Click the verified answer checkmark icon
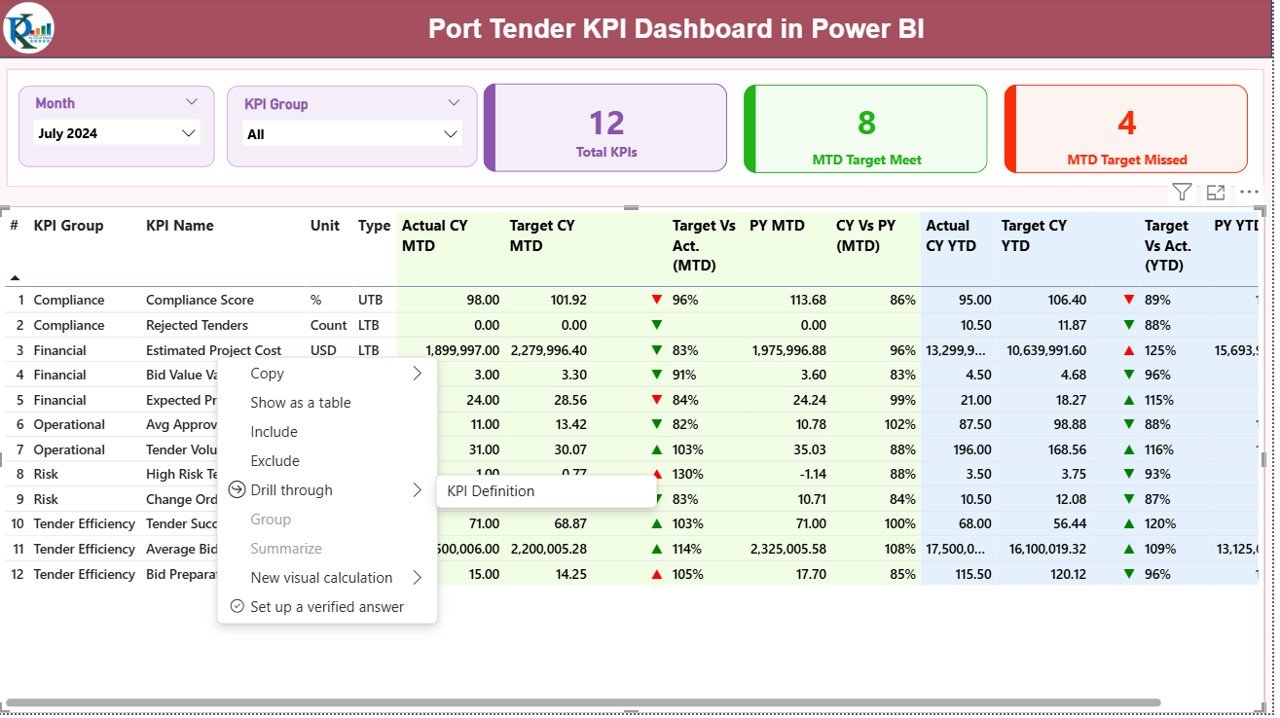The height and width of the screenshot is (718, 1280). 237,606
